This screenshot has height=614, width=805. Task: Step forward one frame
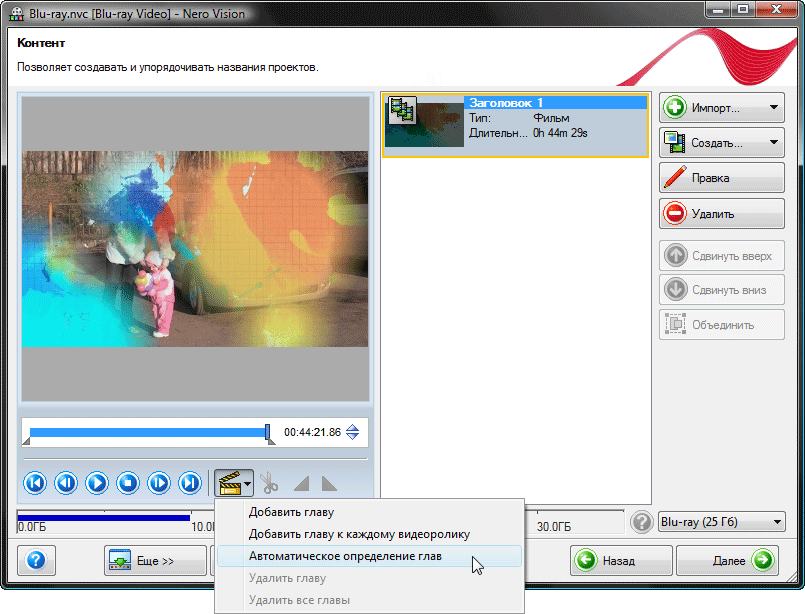pos(159,483)
